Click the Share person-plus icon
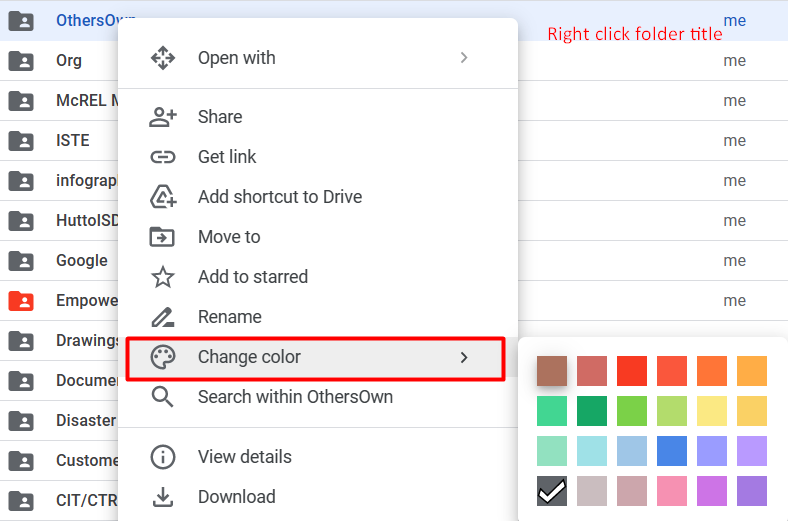This screenshot has height=521, width=788. [163, 117]
